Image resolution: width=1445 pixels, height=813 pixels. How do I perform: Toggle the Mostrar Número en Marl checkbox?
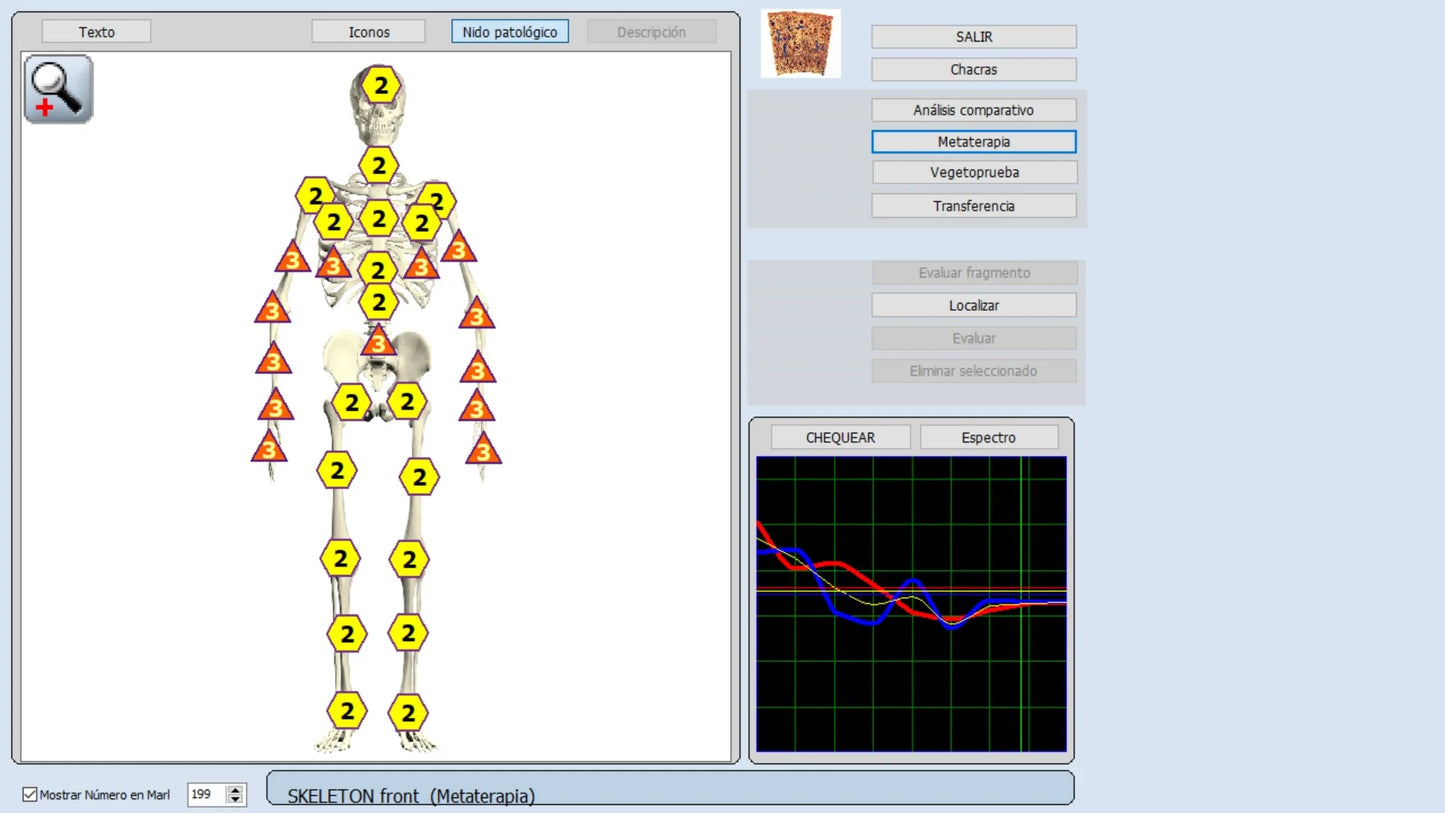pyautogui.click(x=30, y=795)
